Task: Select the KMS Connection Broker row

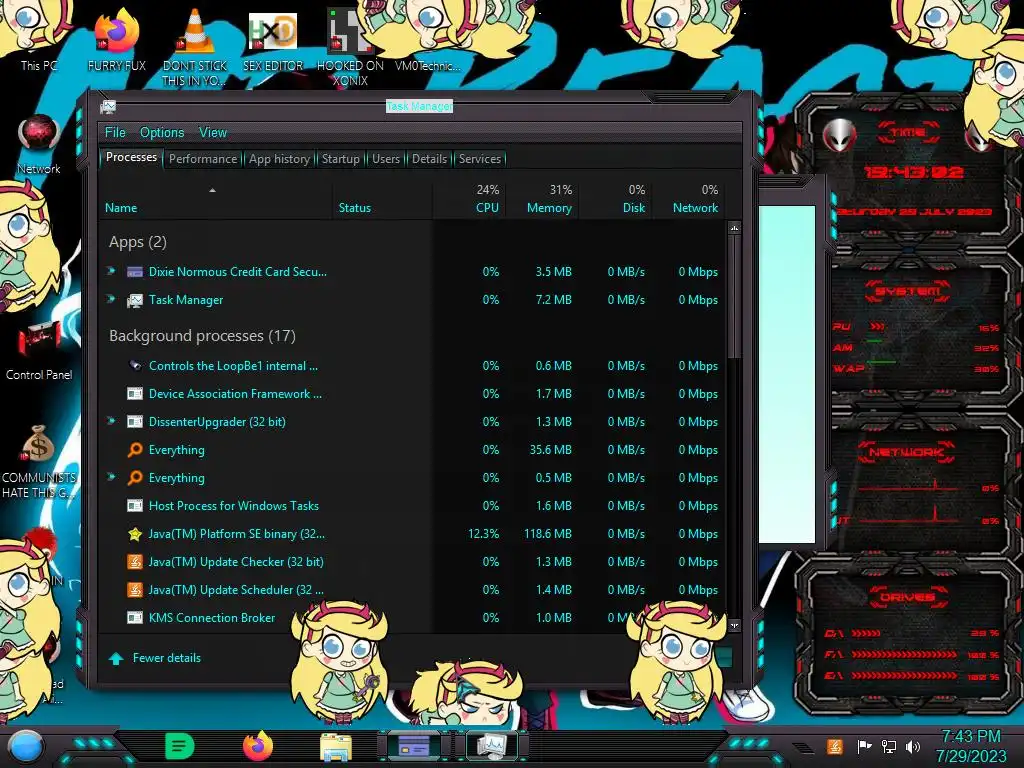Action: [413, 618]
